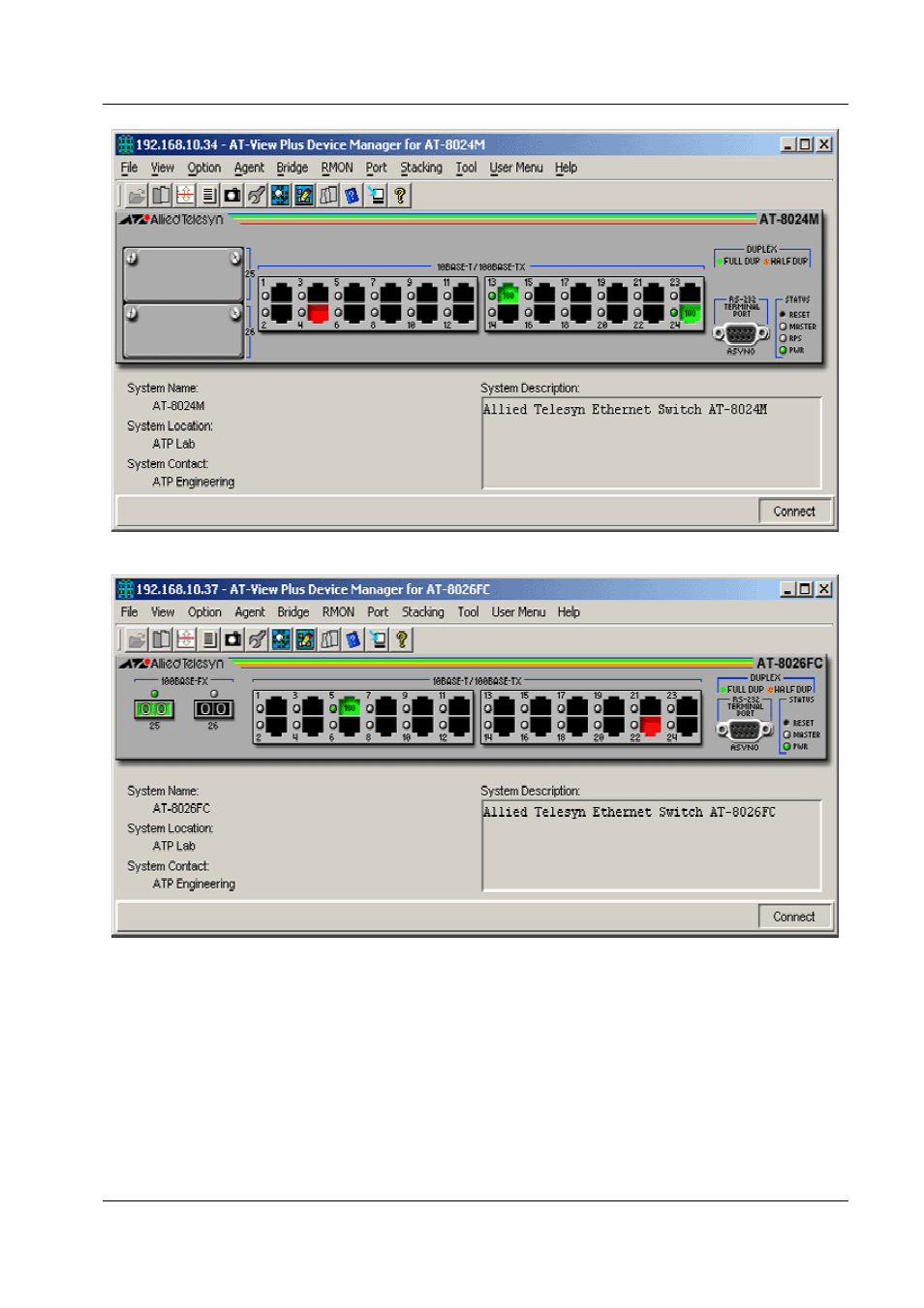Viewport: 924px width, 1308px height.
Task: Click the chain link icon in AT-8024M toolbar
Action: coord(257,196)
